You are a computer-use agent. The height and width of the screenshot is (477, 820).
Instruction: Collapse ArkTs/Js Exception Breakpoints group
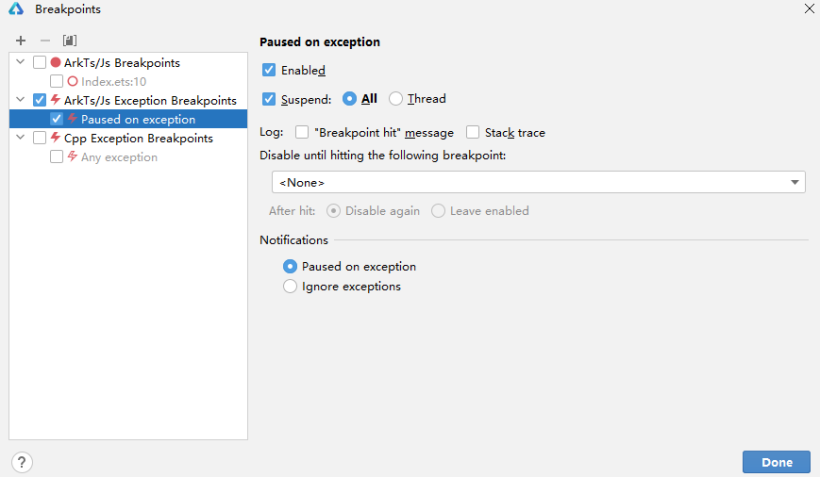20,100
